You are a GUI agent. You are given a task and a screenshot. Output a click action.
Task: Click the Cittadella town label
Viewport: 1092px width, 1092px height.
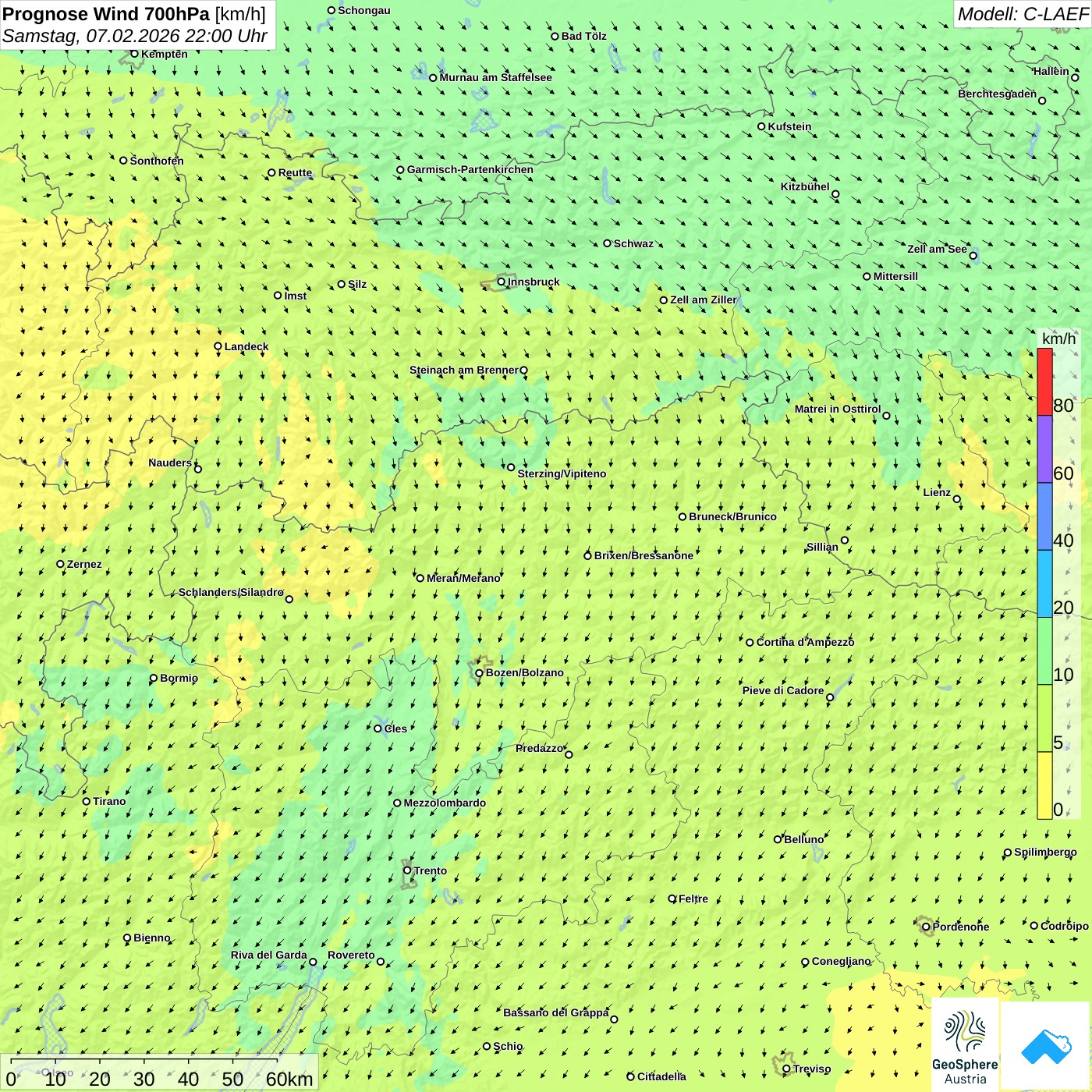coord(661,1076)
